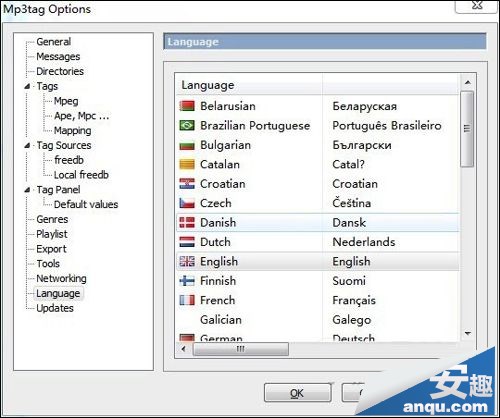Click horizontal scrollbar left arrow
Image resolution: width=500 pixels, height=418 pixels.
click(184, 349)
